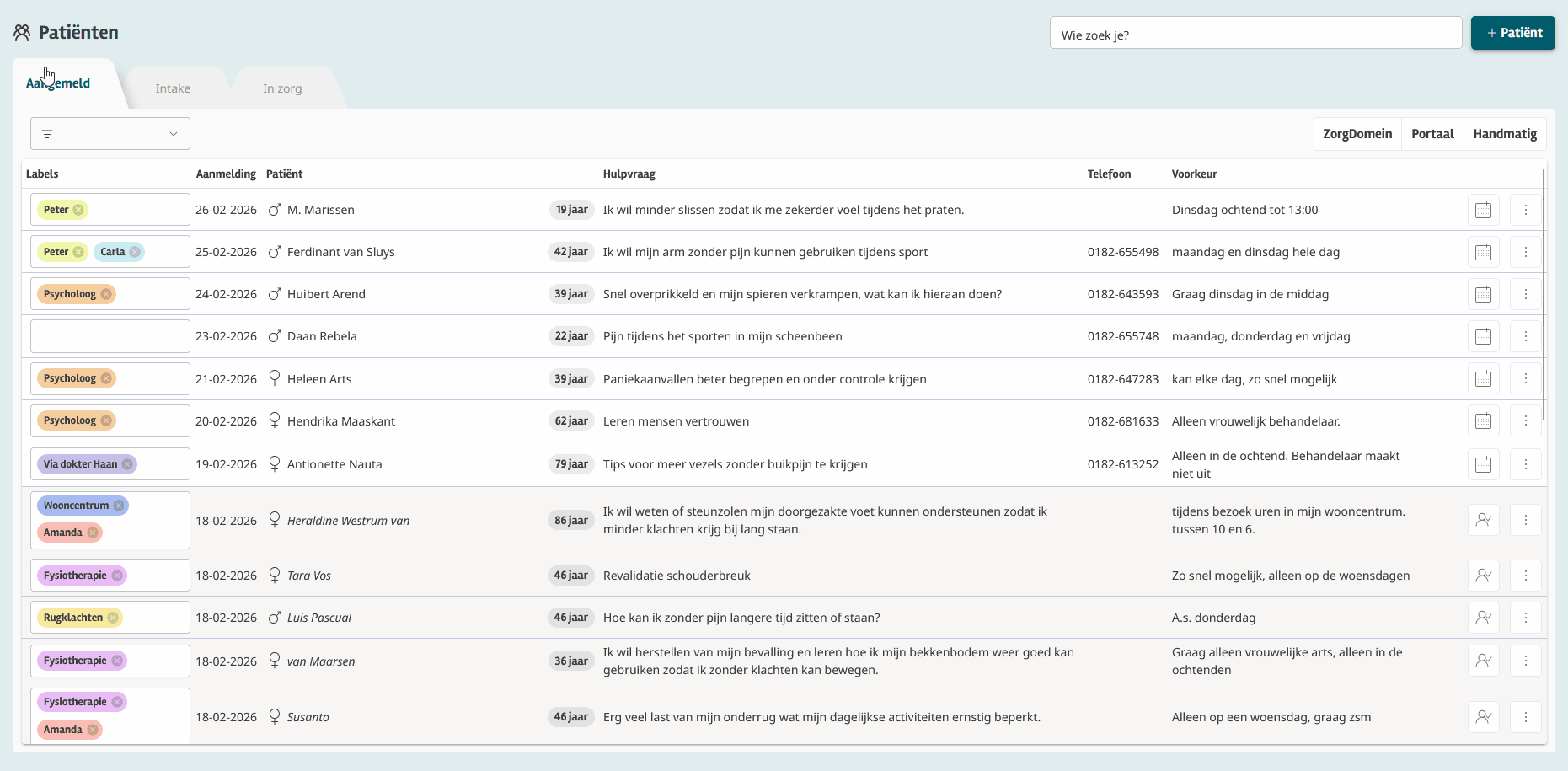
Task: Click person-check icon for van Maarsen
Action: click(1483, 661)
